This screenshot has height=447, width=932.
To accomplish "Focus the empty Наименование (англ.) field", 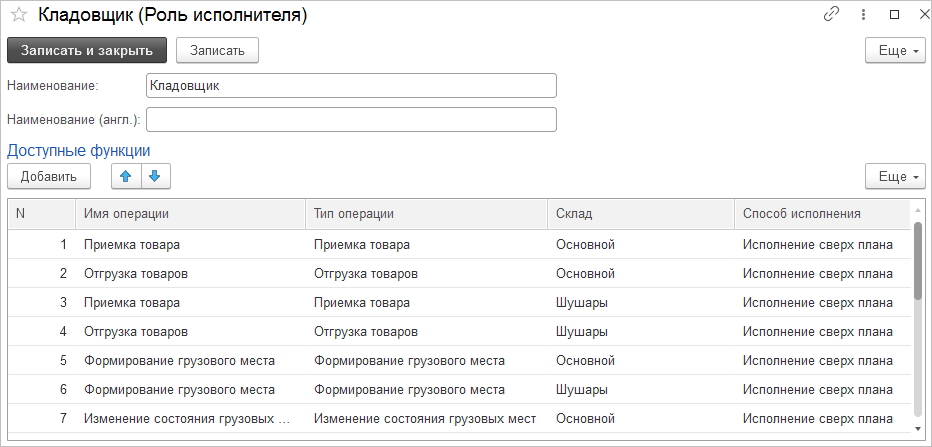I will pyautogui.click(x=351, y=119).
